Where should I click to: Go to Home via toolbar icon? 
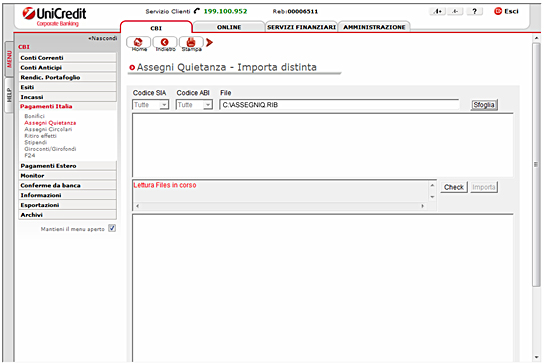[138, 43]
